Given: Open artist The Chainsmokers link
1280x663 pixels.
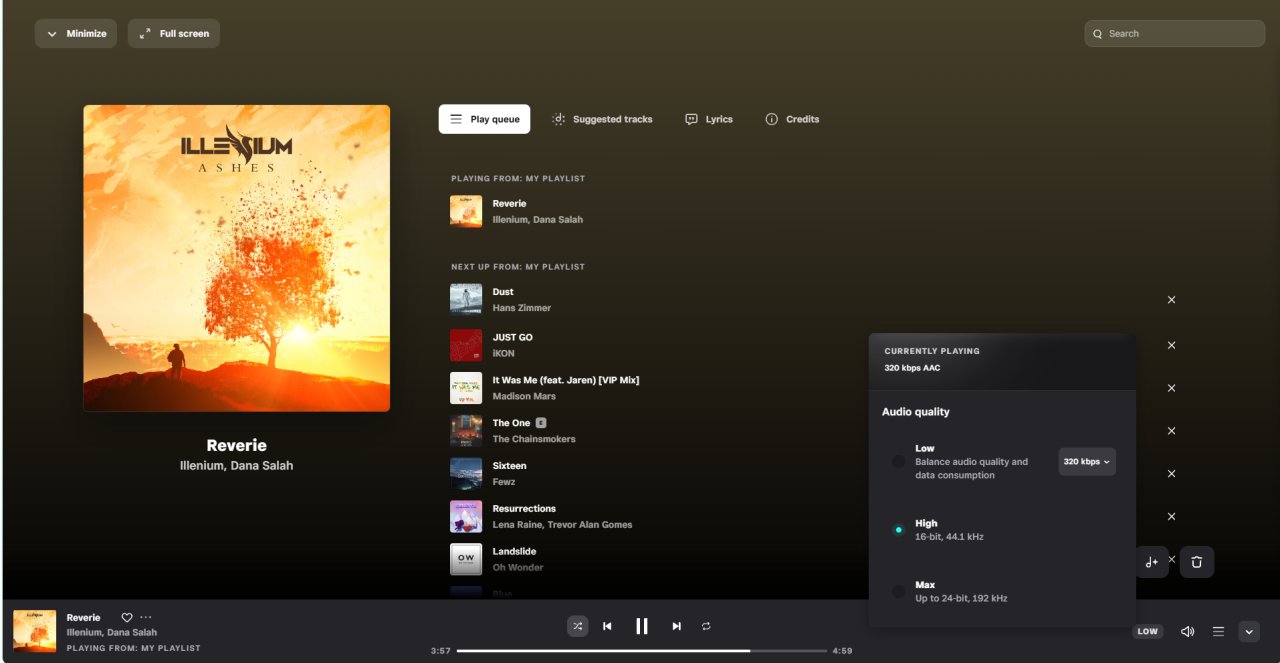Looking at the screenshot, I should [534, 439].
